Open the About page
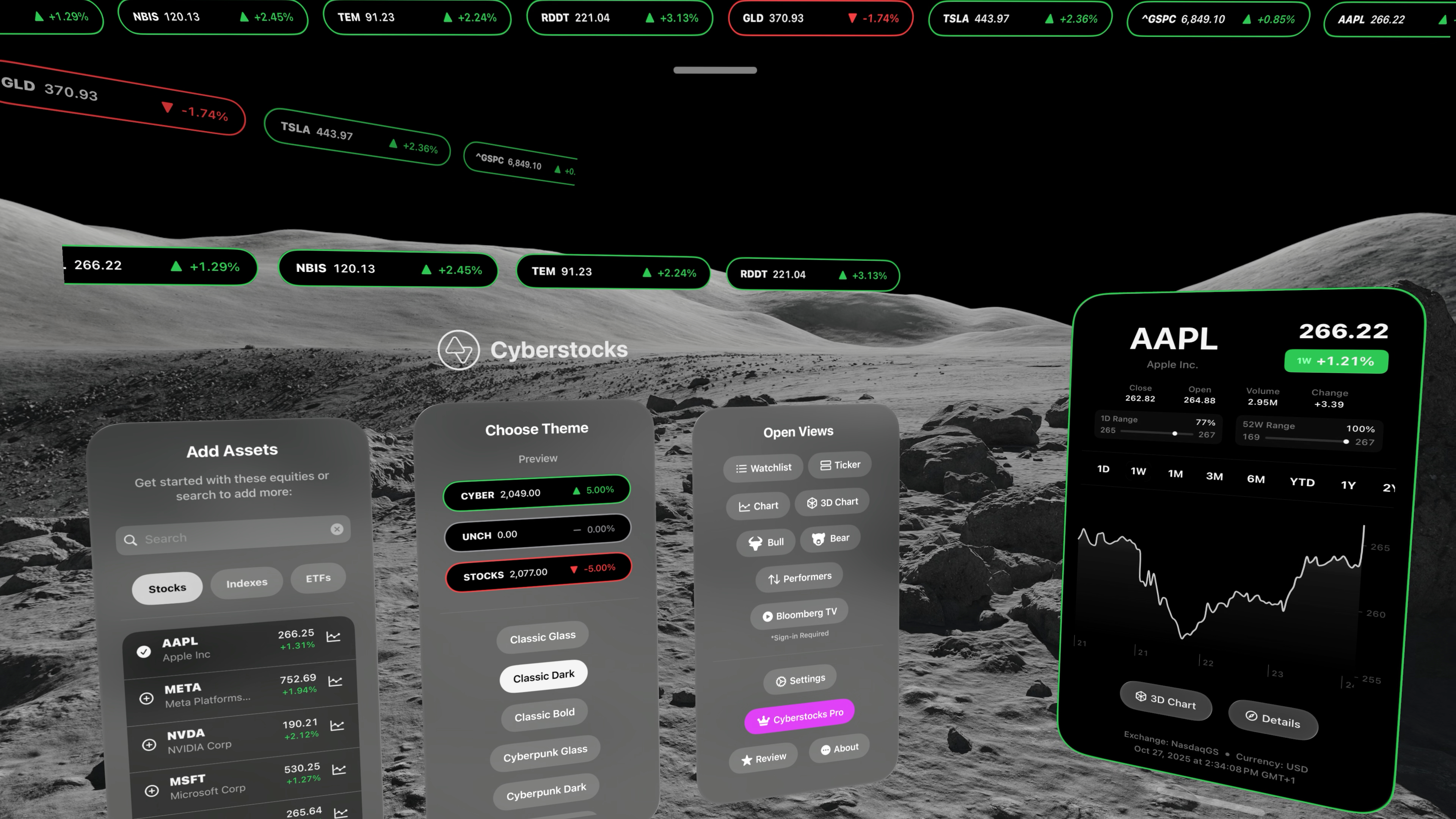The width and height of the screenshot is (1456, 819). click(839, 749)
